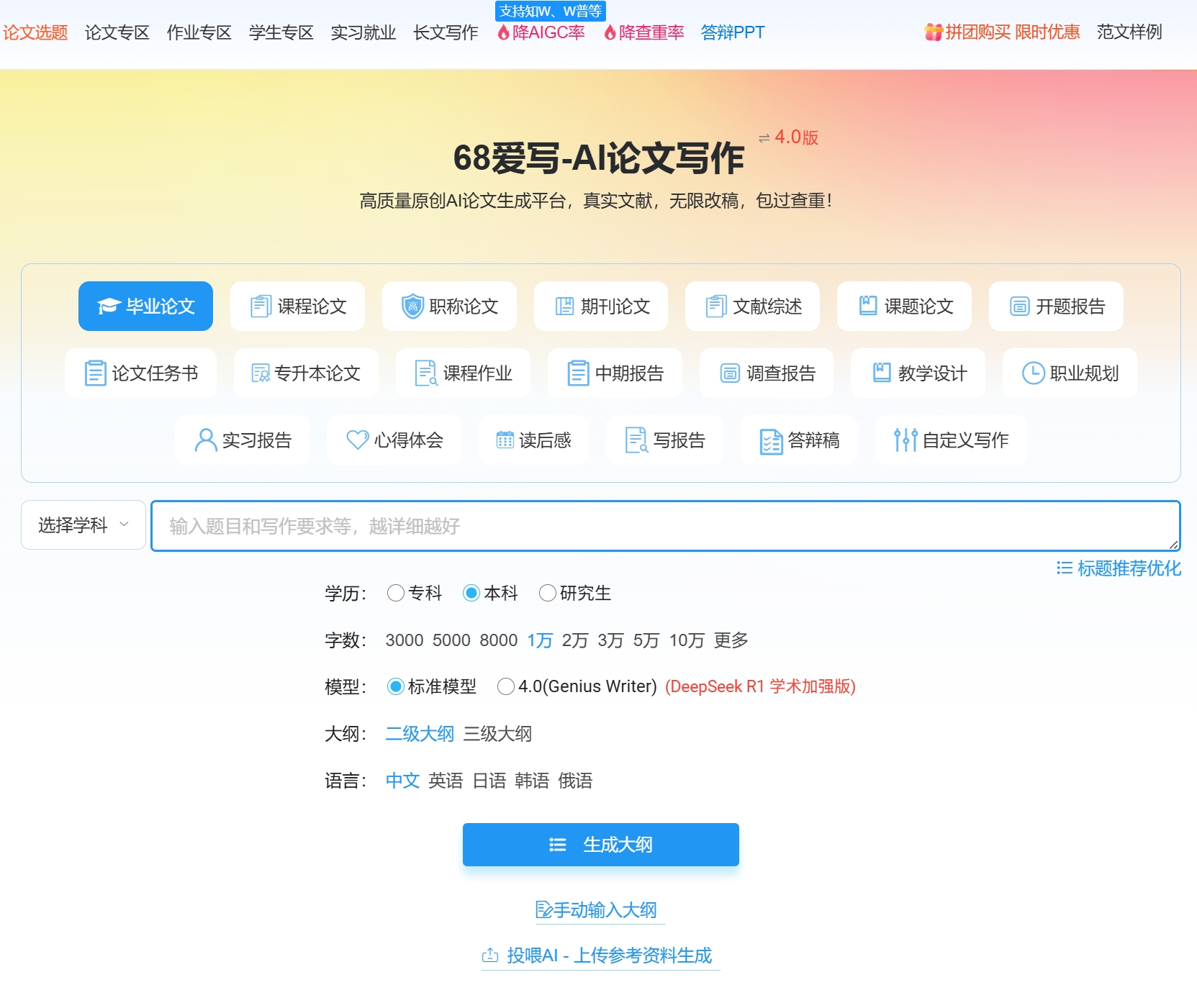Open the 选择学科 subject dropdown
The height and width of the screenshot is (1008, 1197).
(82, 525)
